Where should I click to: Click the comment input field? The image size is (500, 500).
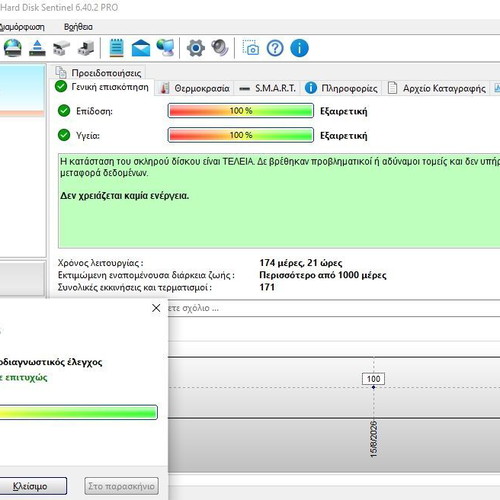coord(333,308)
